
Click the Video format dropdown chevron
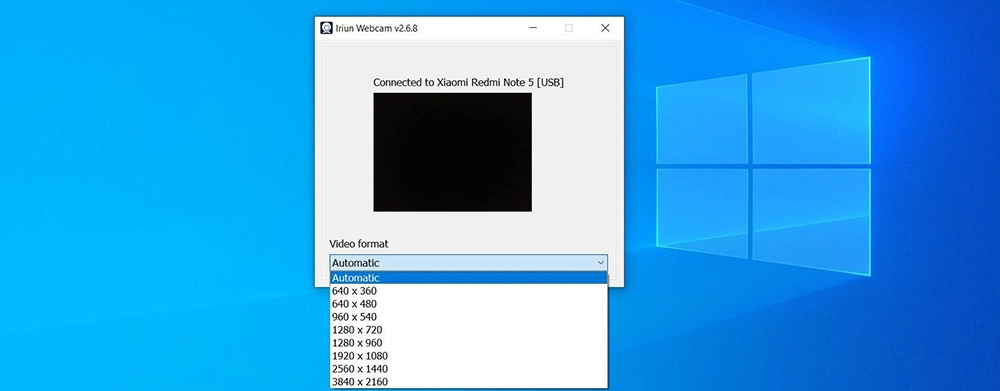coord(600,263)
